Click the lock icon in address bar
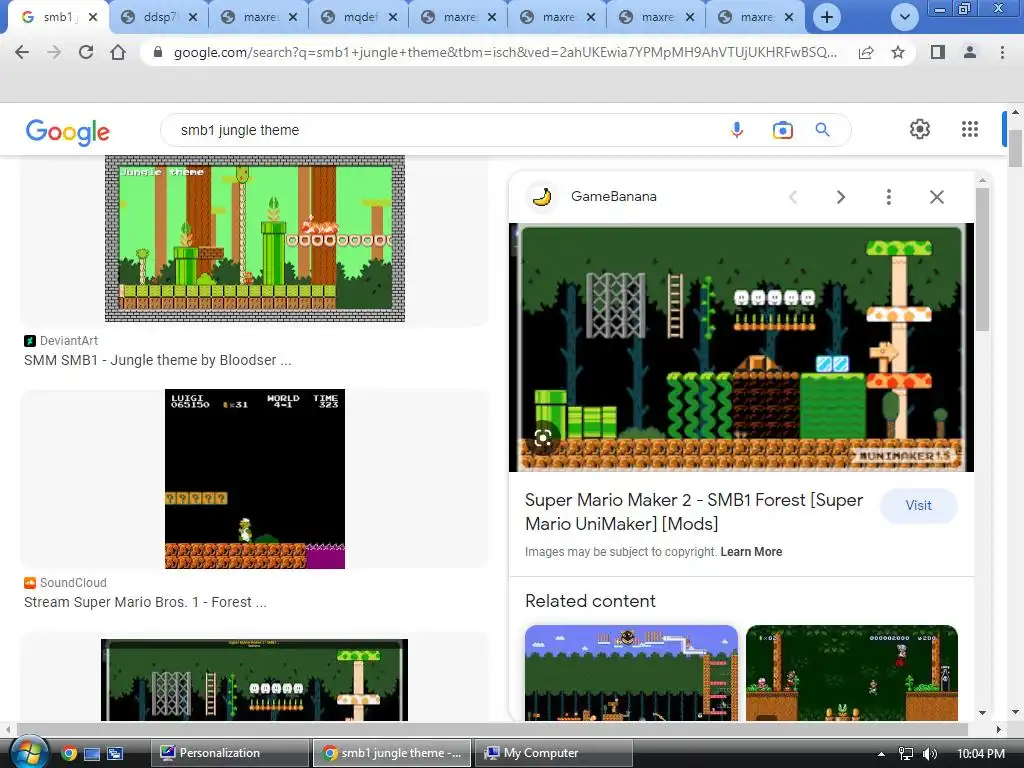The width and height of the screenshot is (1024, 768). (157, 52)
